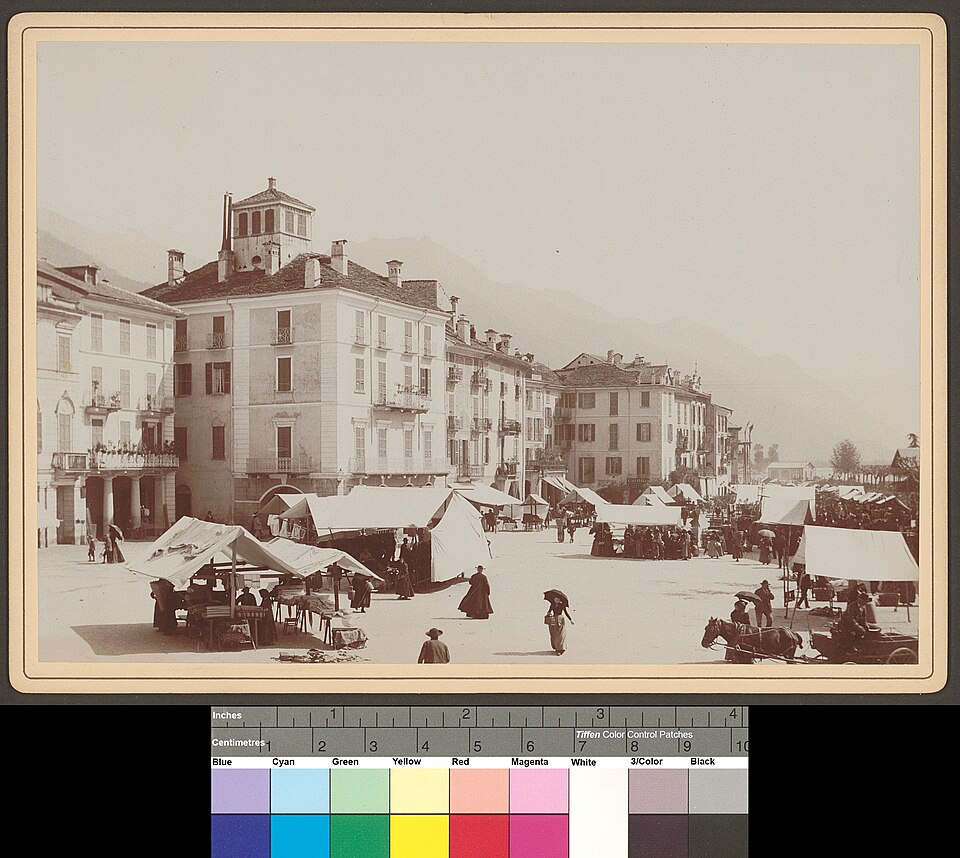
Task: Click the 5 centimetre mark on ruler
Action: click(x=478, y=747)
